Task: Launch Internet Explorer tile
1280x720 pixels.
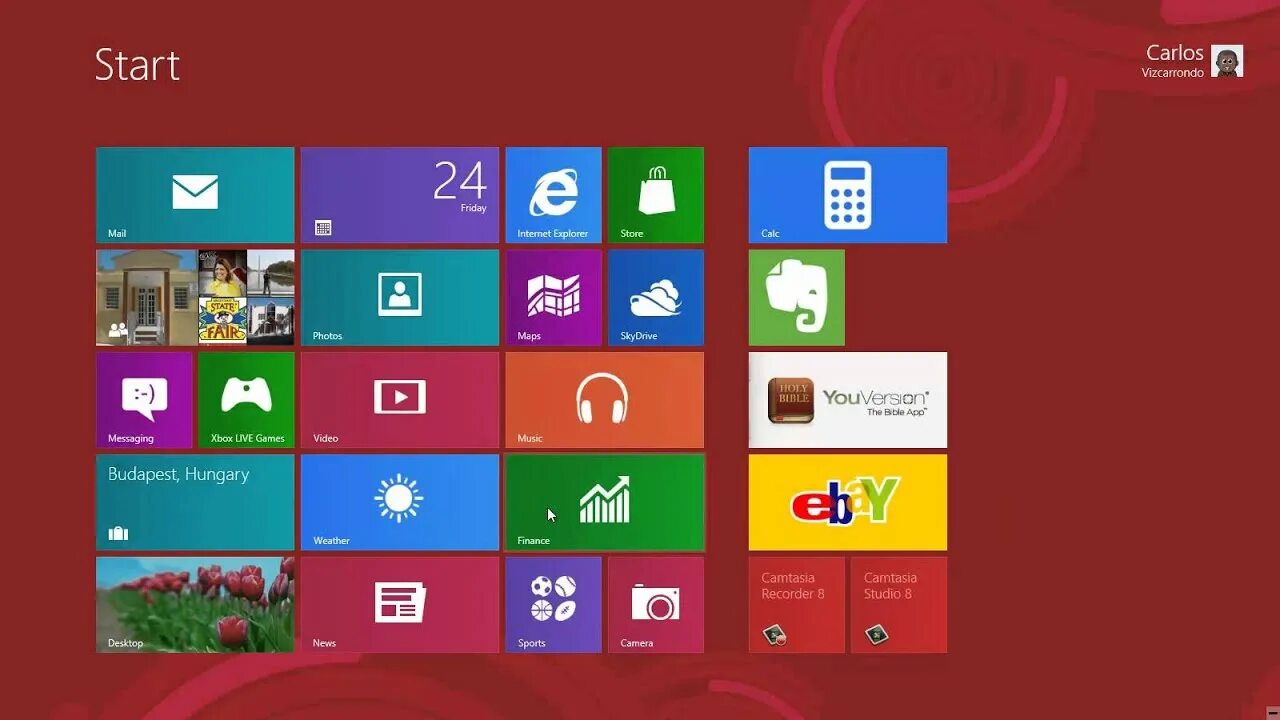Action: pos(553,195)
